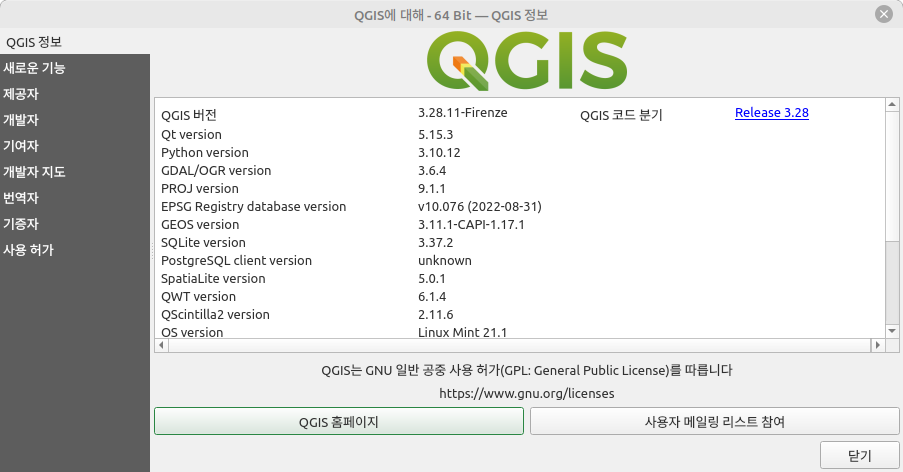The width and height of the screenshot is (903, 472).
Task: Click 사용자 메일링 리스트 참여 button
Action: 715,421
